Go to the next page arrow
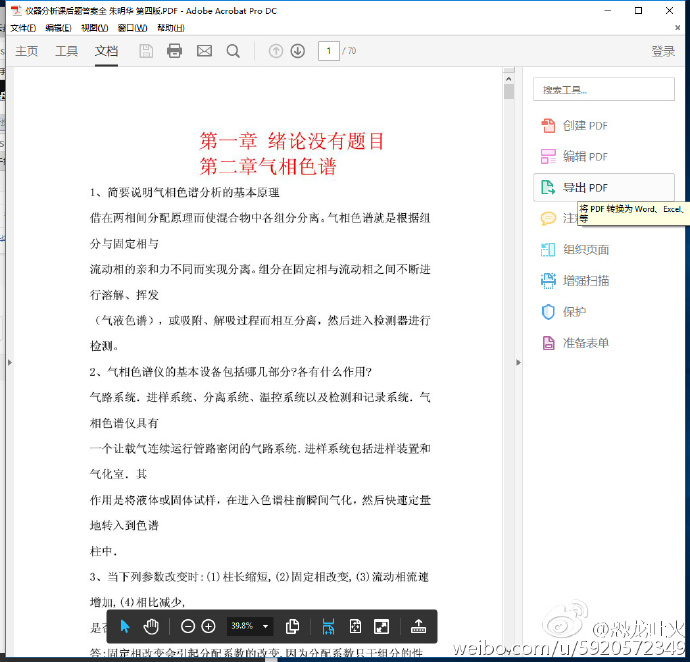Screen dimensions: 690x662 (297, 51)
